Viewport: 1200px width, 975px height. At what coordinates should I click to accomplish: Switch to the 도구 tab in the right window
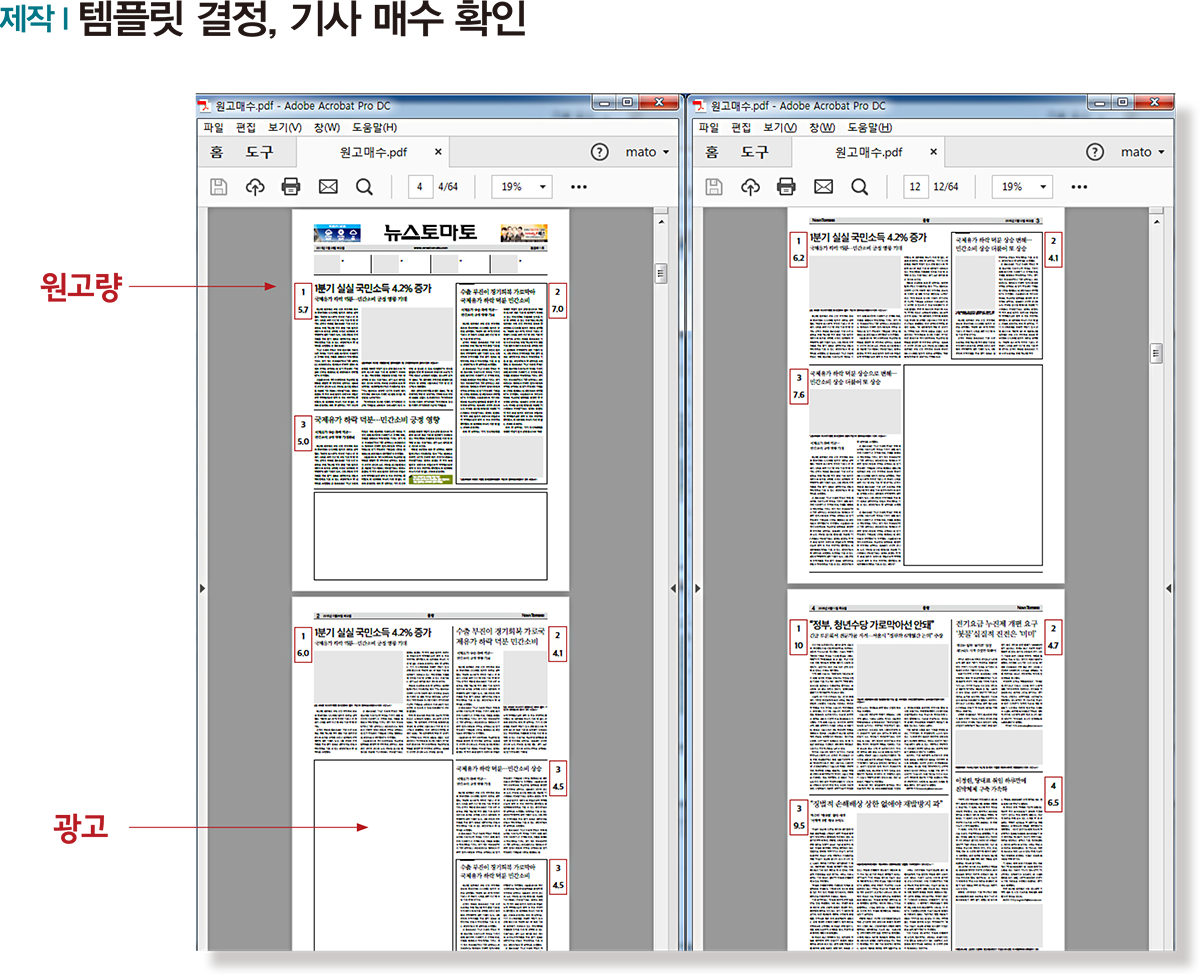coord(755,152)
